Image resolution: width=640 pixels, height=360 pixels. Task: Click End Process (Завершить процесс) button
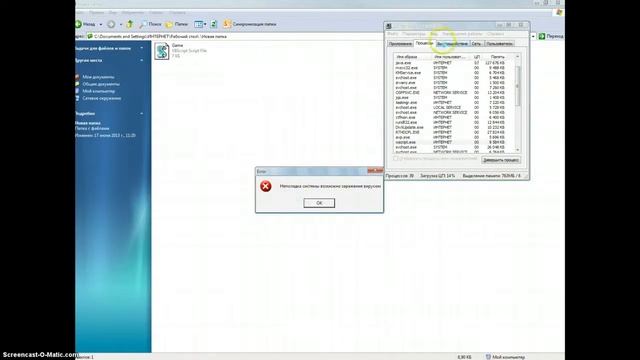501,160
